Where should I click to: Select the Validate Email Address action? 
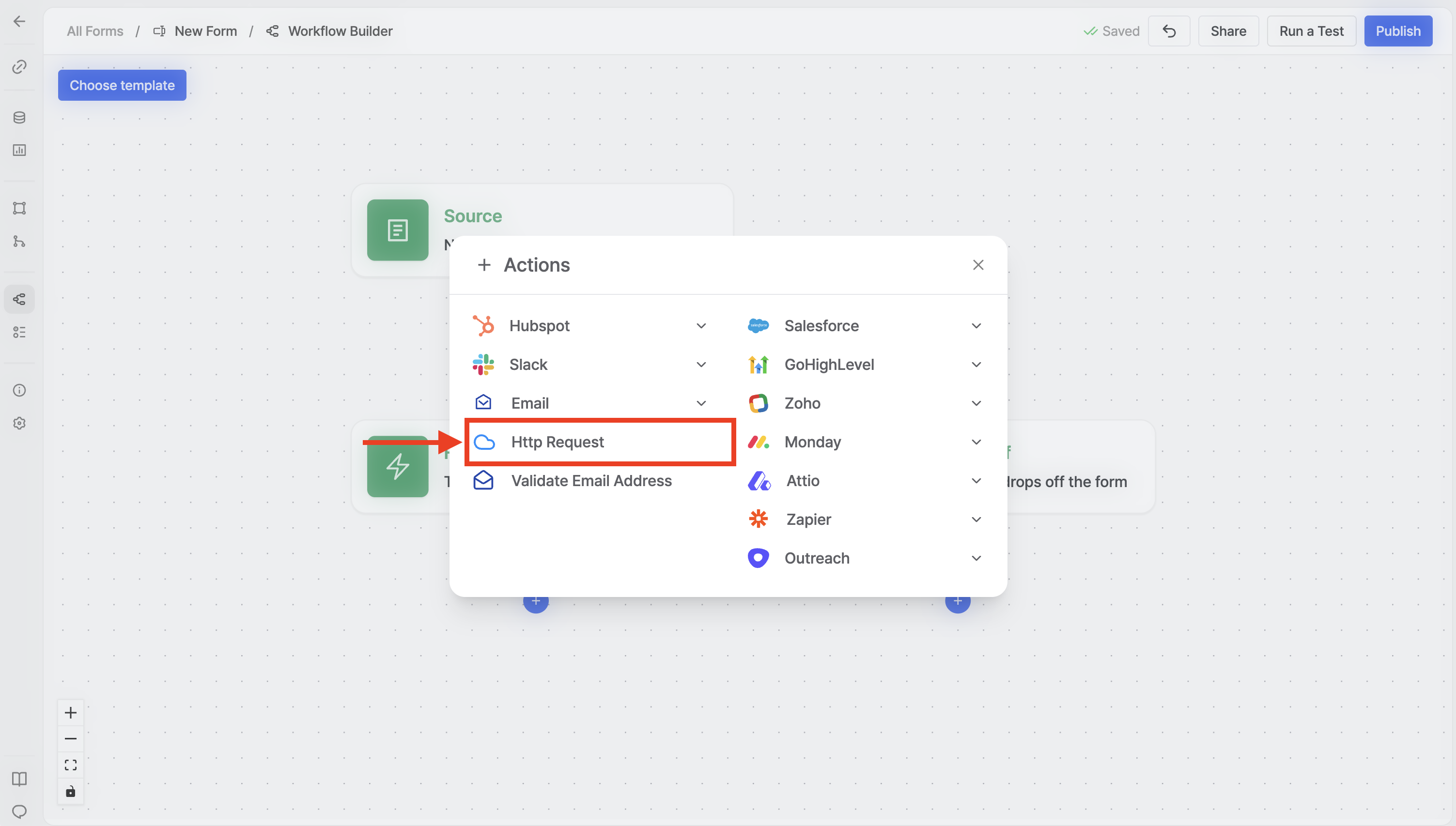click(590, 480)
